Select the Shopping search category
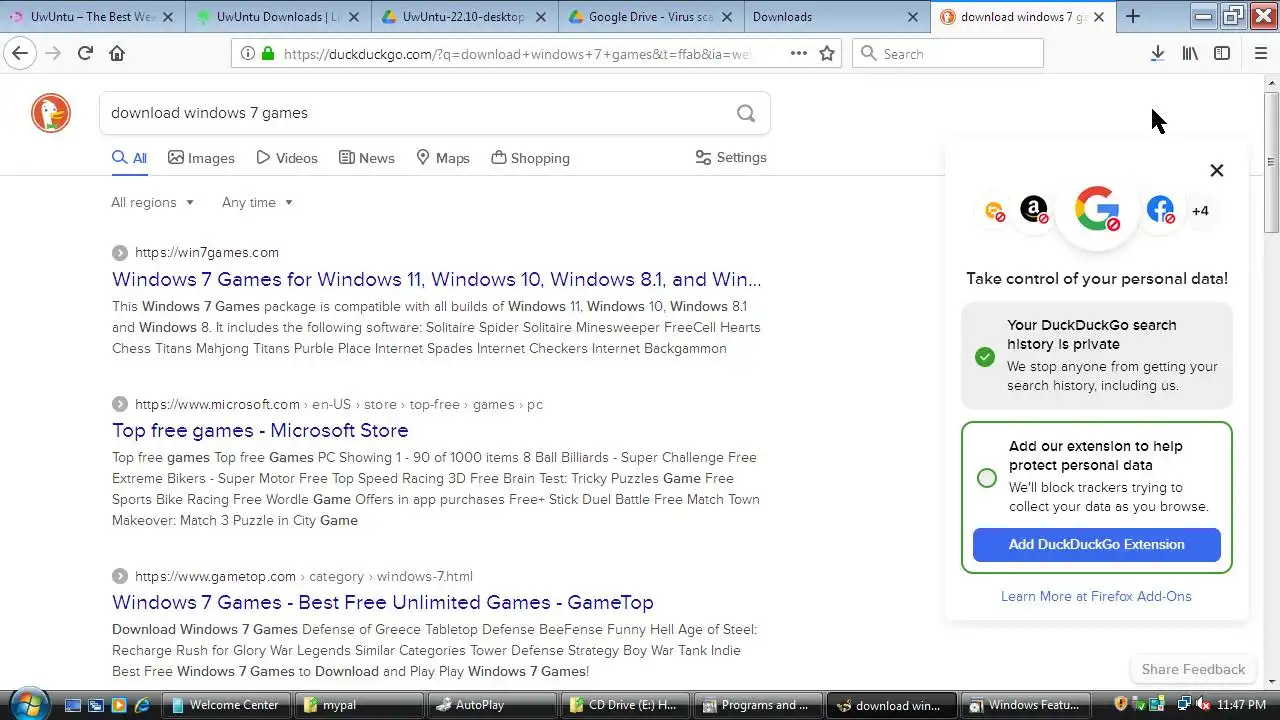The height and width of the screenshot is (720, 1280). [x=531, y=158]
